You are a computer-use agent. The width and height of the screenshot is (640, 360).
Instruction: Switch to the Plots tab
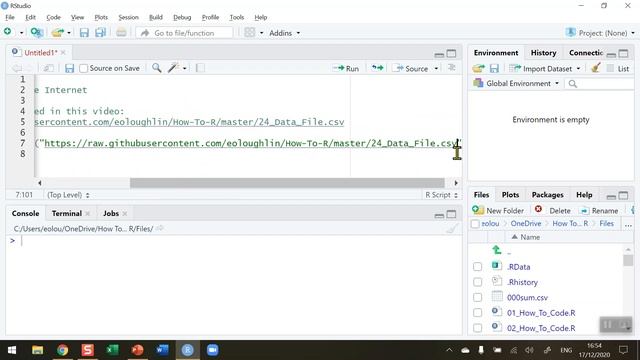510,195
